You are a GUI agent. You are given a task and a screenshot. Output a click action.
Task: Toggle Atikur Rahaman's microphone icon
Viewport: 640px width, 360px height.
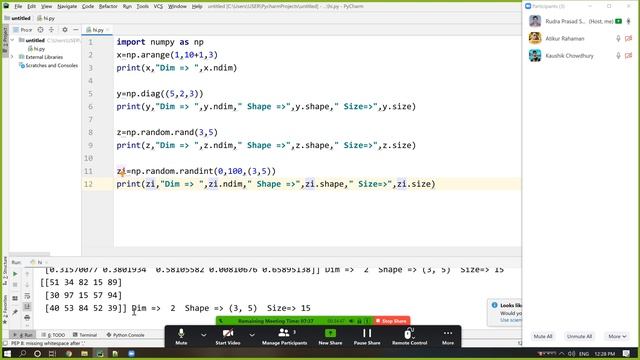click(618, 38)
